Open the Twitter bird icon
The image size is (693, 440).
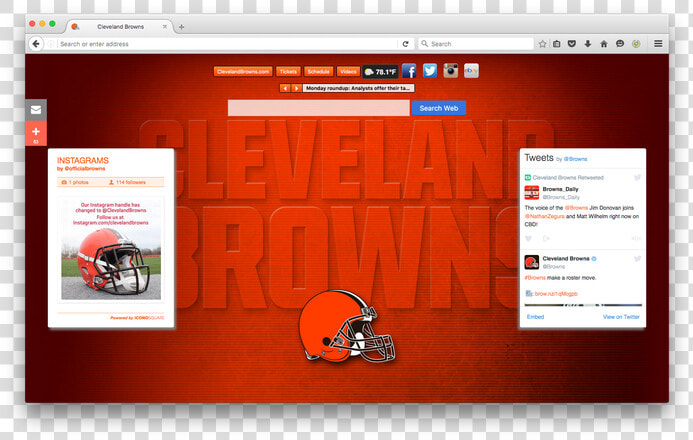coord(430,71)
